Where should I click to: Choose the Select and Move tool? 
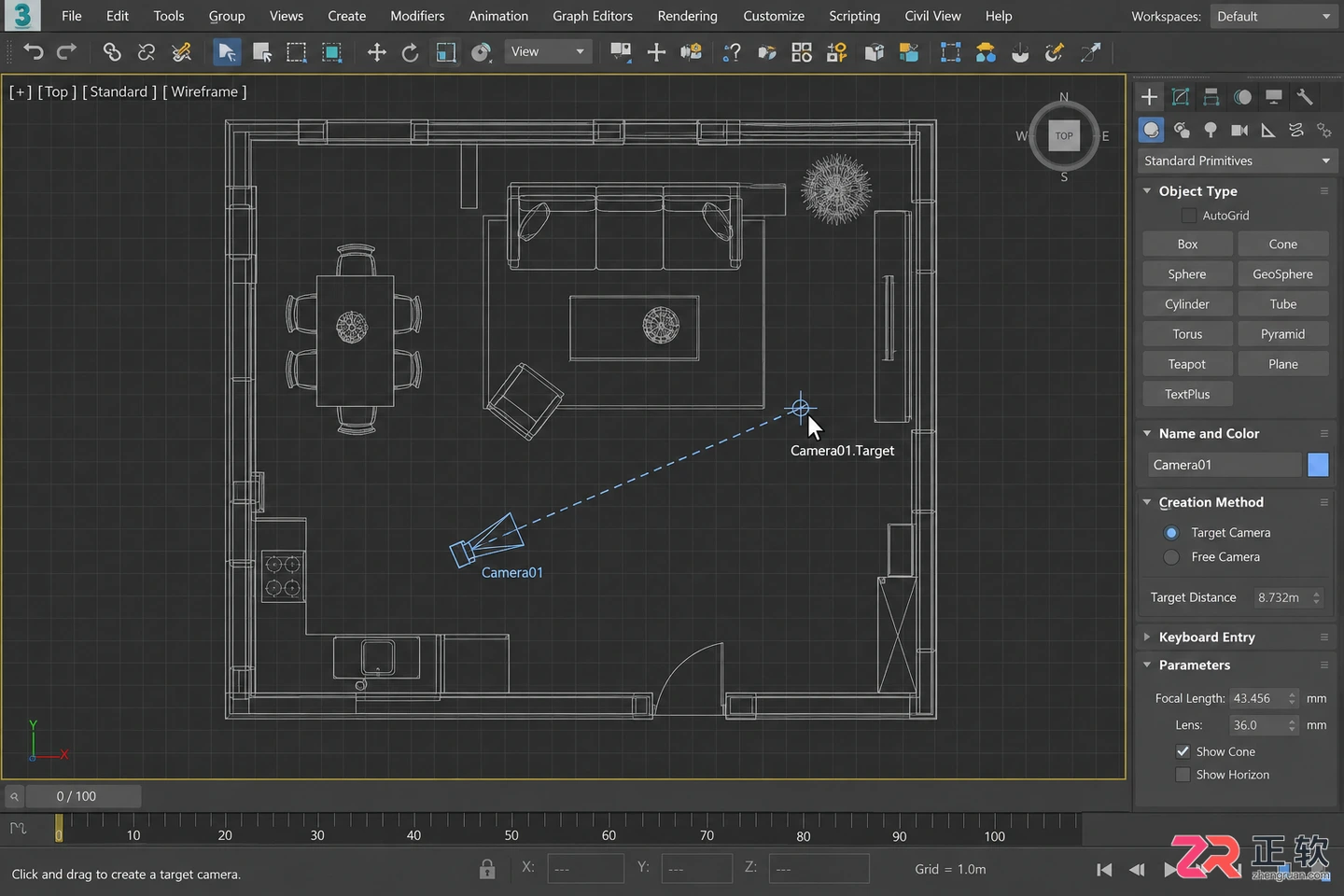click(377, 52)
